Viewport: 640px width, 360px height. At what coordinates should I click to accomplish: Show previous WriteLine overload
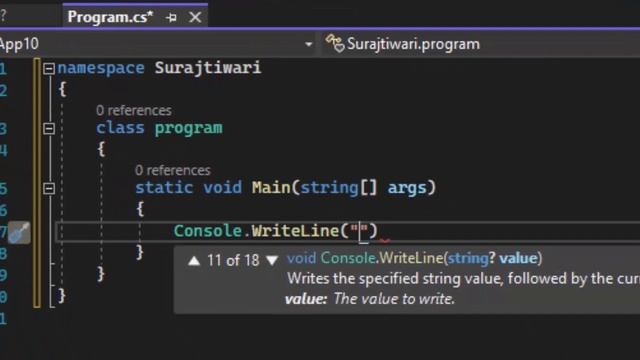point(194,260)
